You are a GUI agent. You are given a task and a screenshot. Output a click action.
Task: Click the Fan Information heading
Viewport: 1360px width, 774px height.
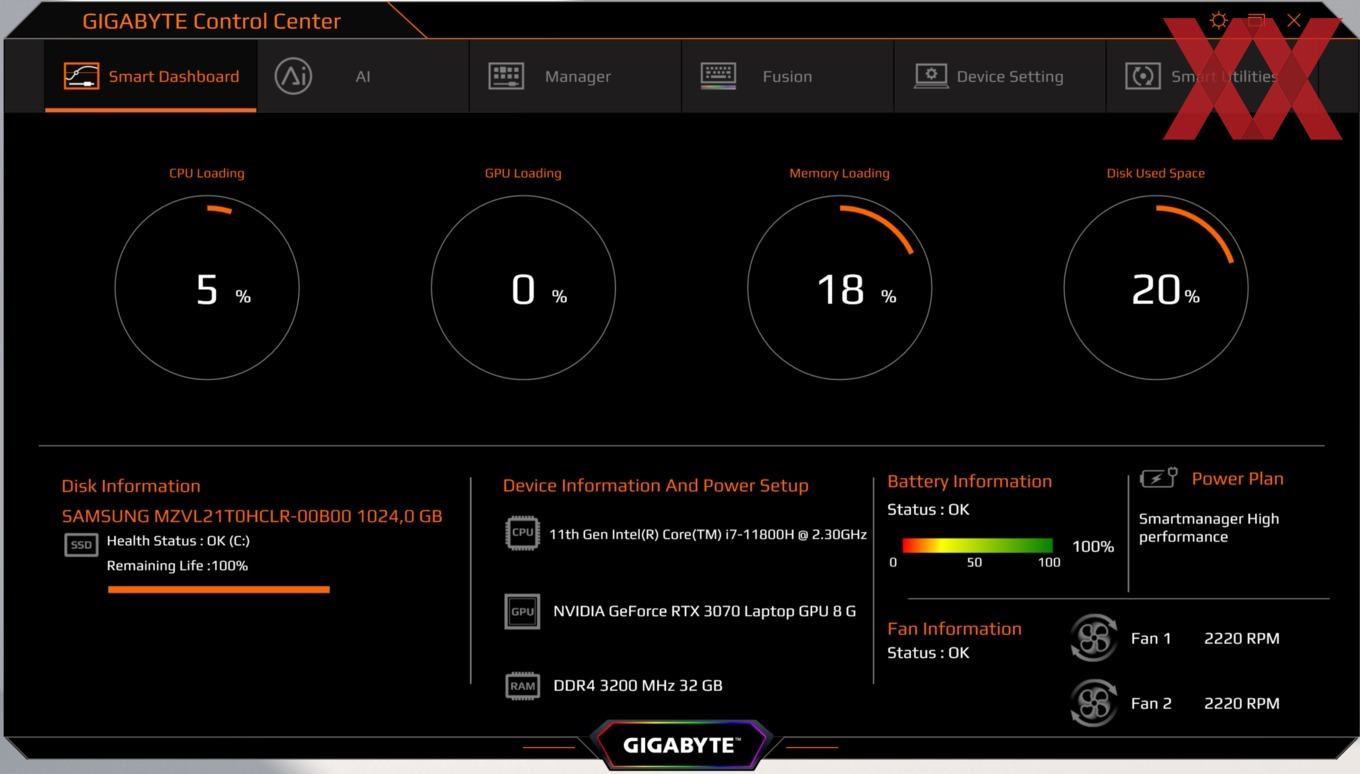[954, 629]
